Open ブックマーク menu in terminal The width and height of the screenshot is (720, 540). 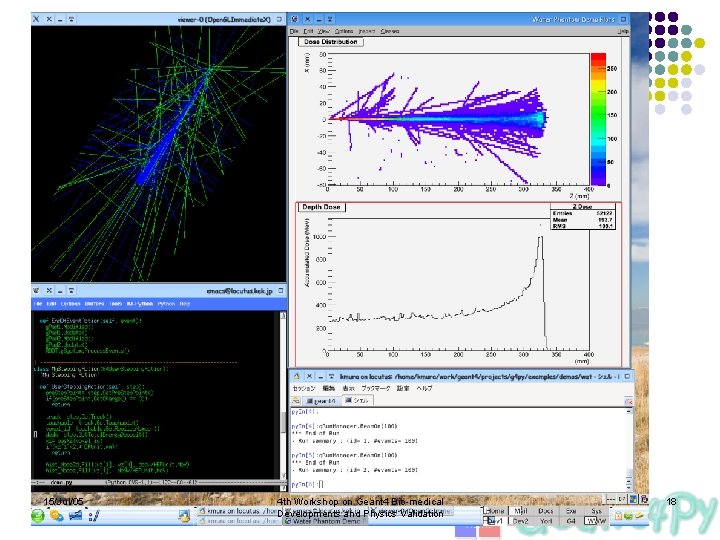coord(376,388)
